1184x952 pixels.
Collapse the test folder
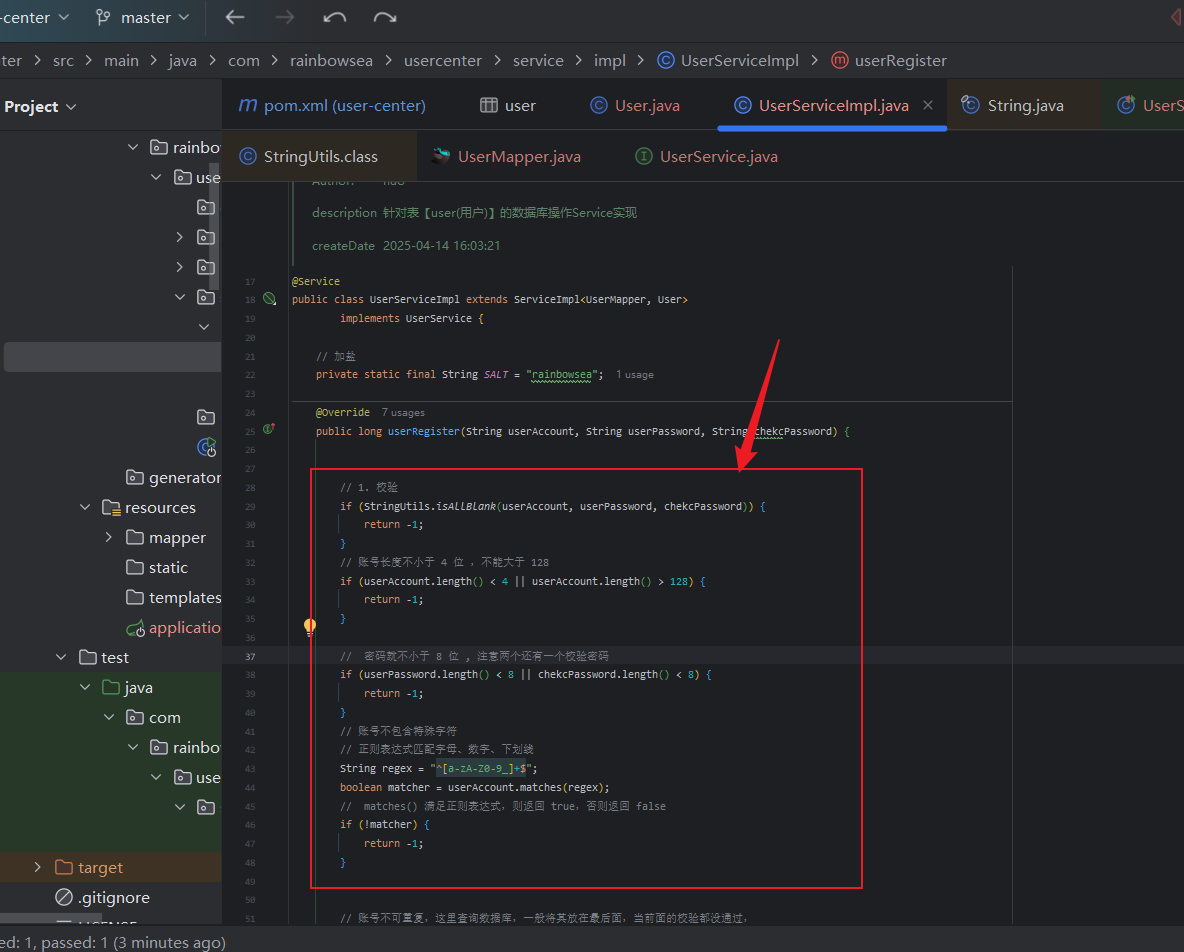62,658
